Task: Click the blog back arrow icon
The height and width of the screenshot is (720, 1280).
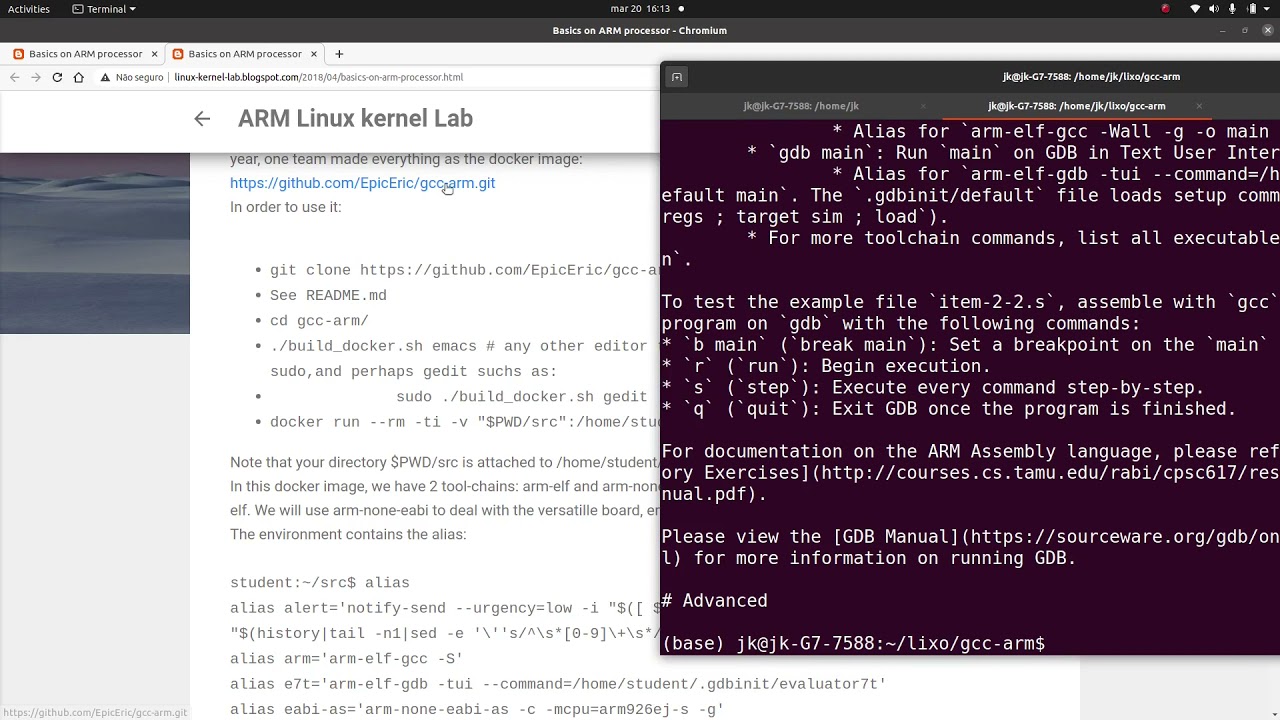Action: tap(202, 119)
